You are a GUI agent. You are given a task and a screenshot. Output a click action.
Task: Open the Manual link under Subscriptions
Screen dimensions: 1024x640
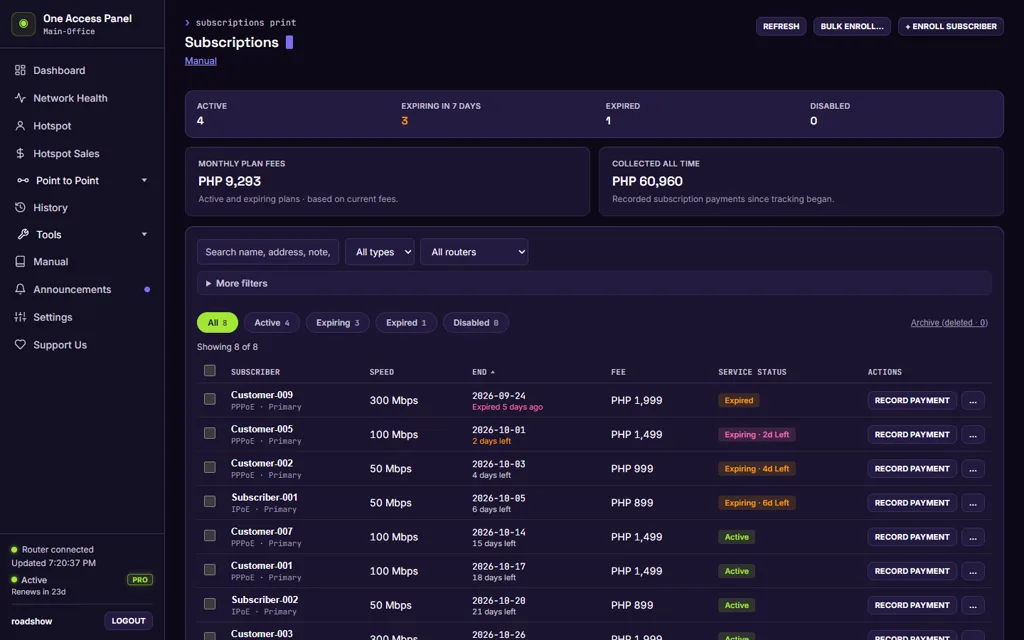200,61
